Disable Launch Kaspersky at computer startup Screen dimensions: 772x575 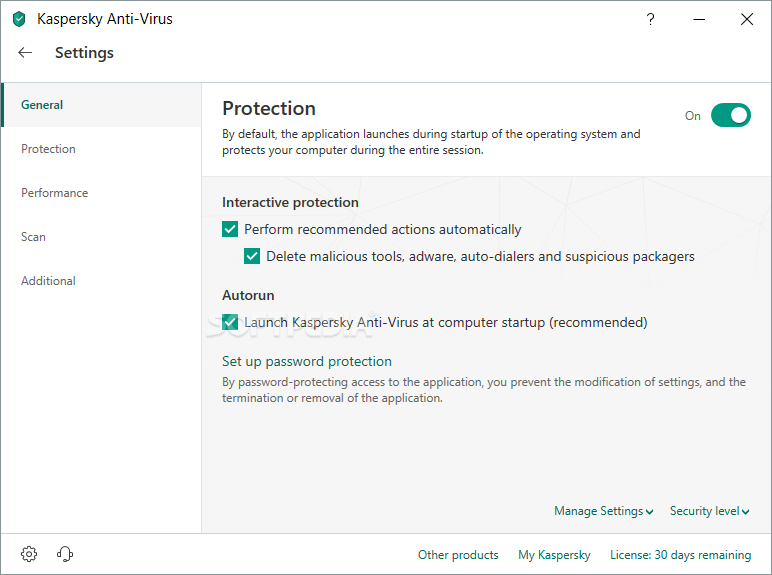click(x=230, y=322)
